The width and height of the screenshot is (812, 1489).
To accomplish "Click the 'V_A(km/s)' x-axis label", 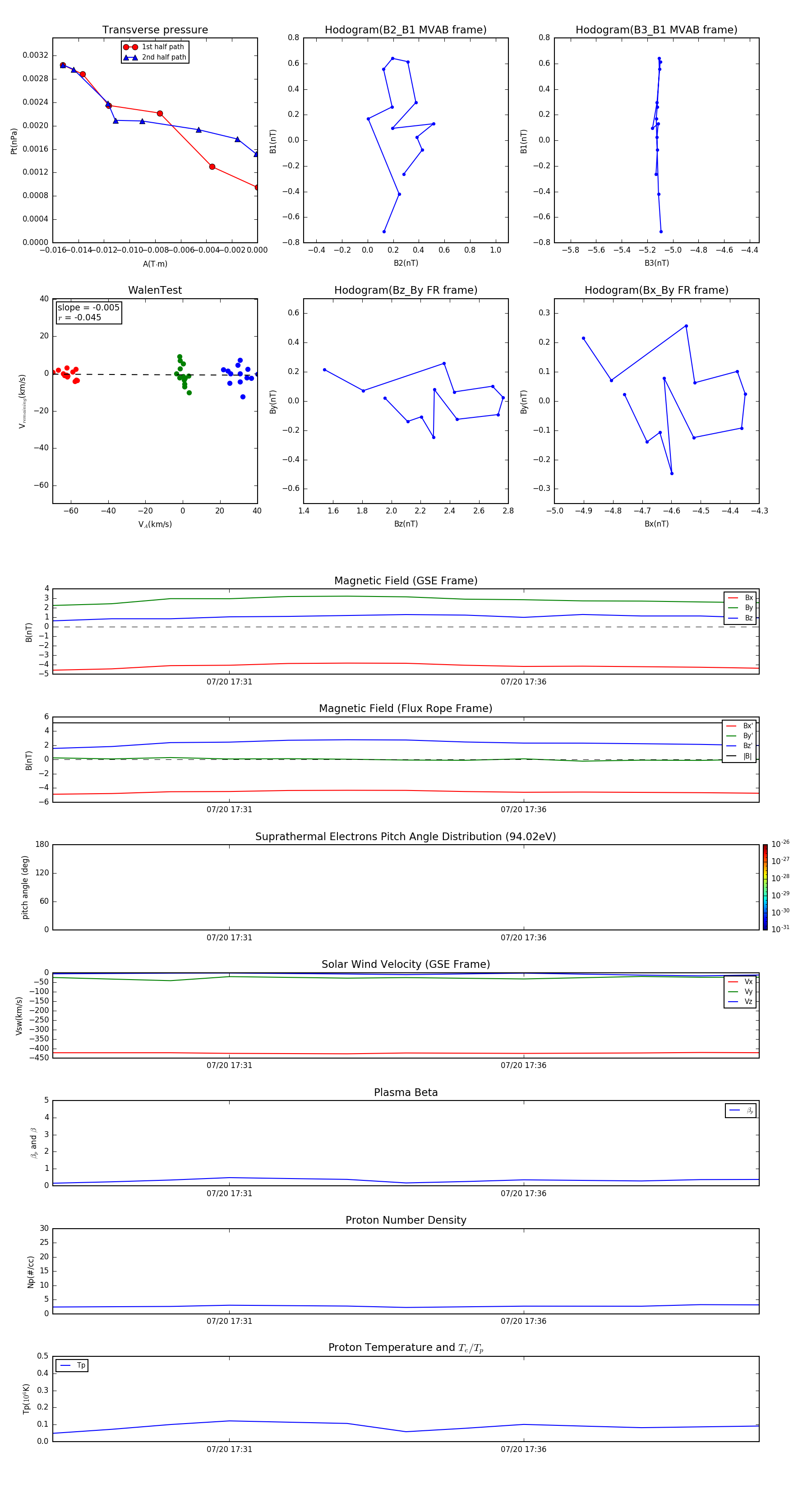I will 155,524.
